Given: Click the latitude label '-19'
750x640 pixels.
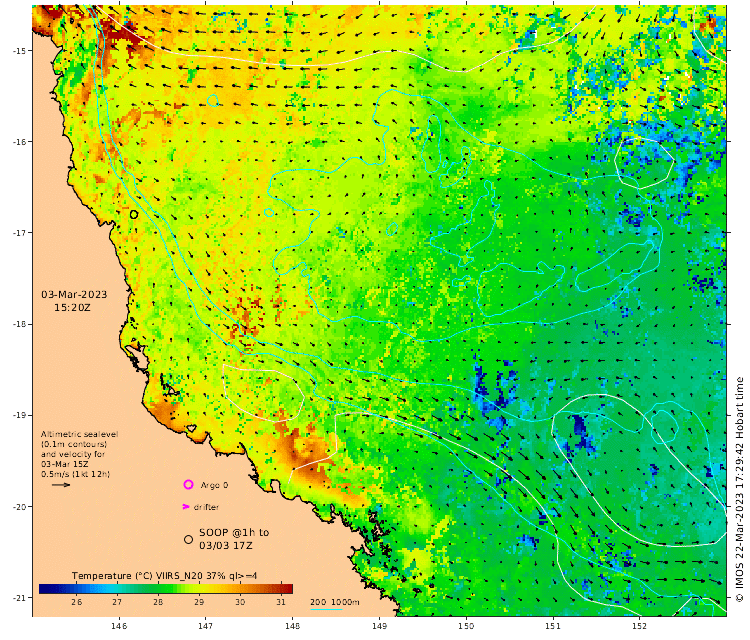Looking at the screenshot, I should (x=19, y=415).
